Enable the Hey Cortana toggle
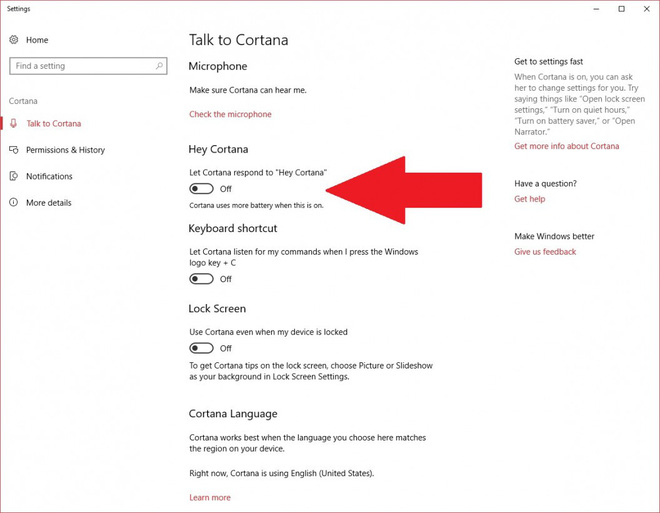Screen dimensions: 660x513 202,189
